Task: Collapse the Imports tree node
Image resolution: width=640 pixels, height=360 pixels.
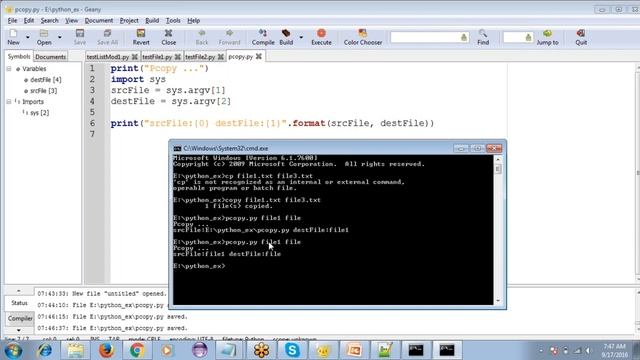Action: [x=9, y=101]
